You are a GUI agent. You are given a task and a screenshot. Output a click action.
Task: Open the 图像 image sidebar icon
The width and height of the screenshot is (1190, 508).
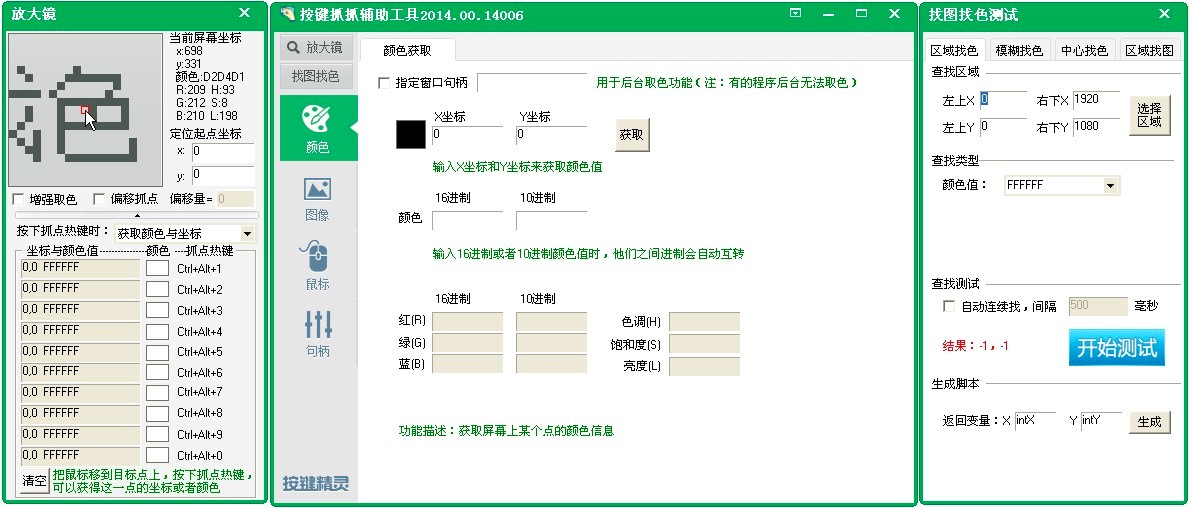317,197
